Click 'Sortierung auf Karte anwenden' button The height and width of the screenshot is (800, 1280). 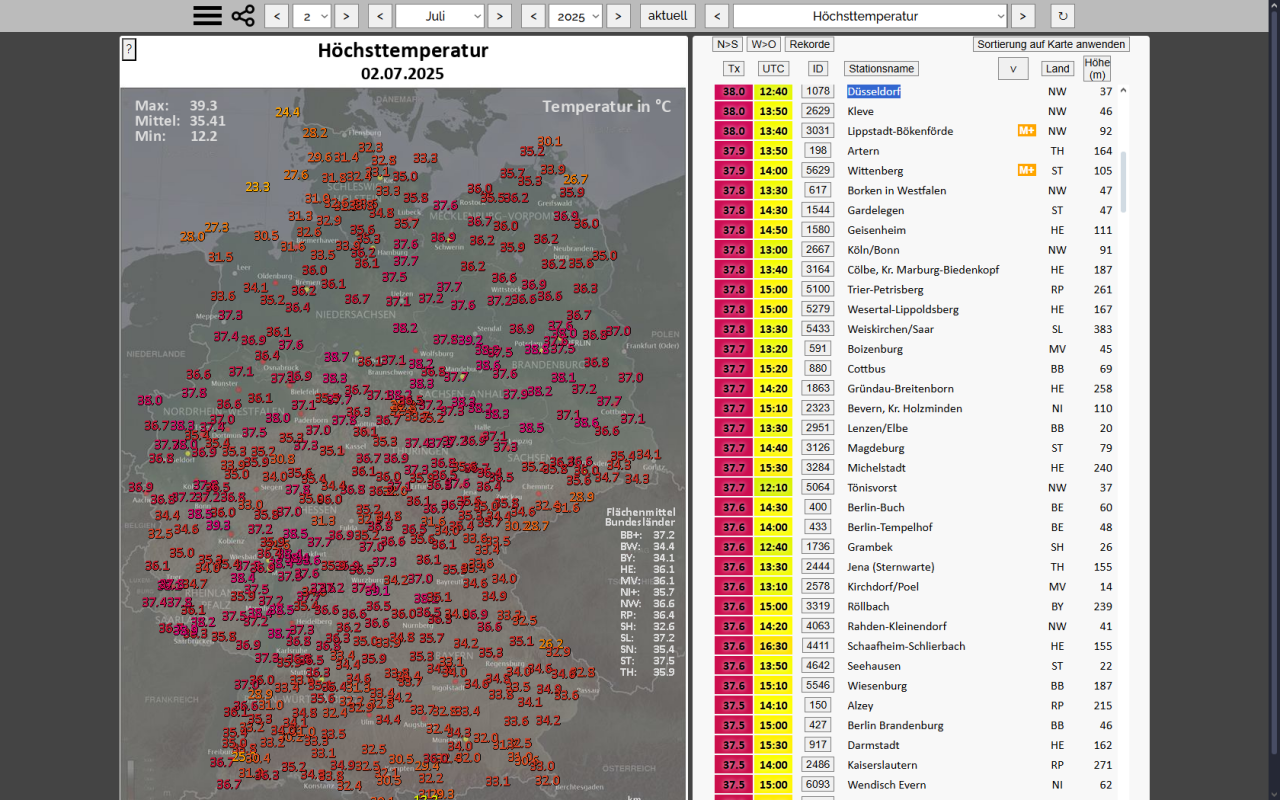coord(1051,44)
